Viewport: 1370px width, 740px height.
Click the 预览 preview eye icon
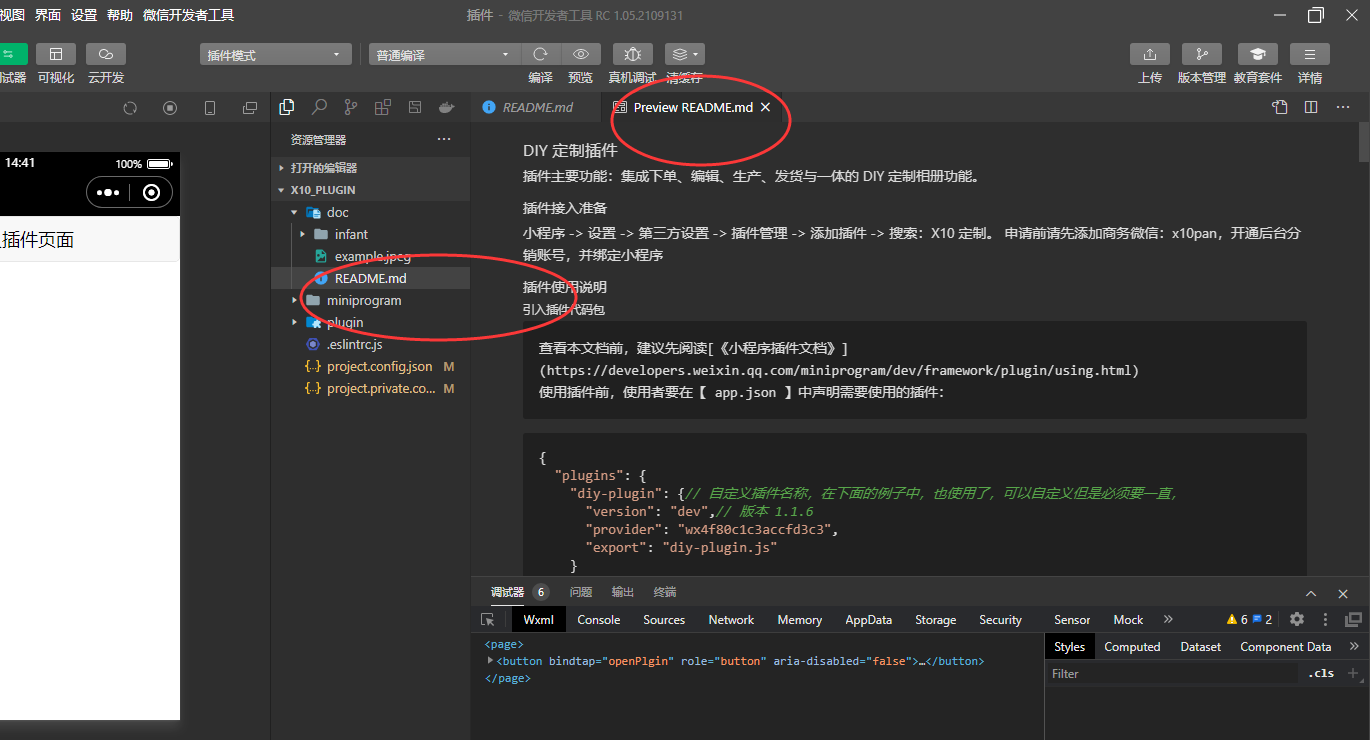[581, 54]
